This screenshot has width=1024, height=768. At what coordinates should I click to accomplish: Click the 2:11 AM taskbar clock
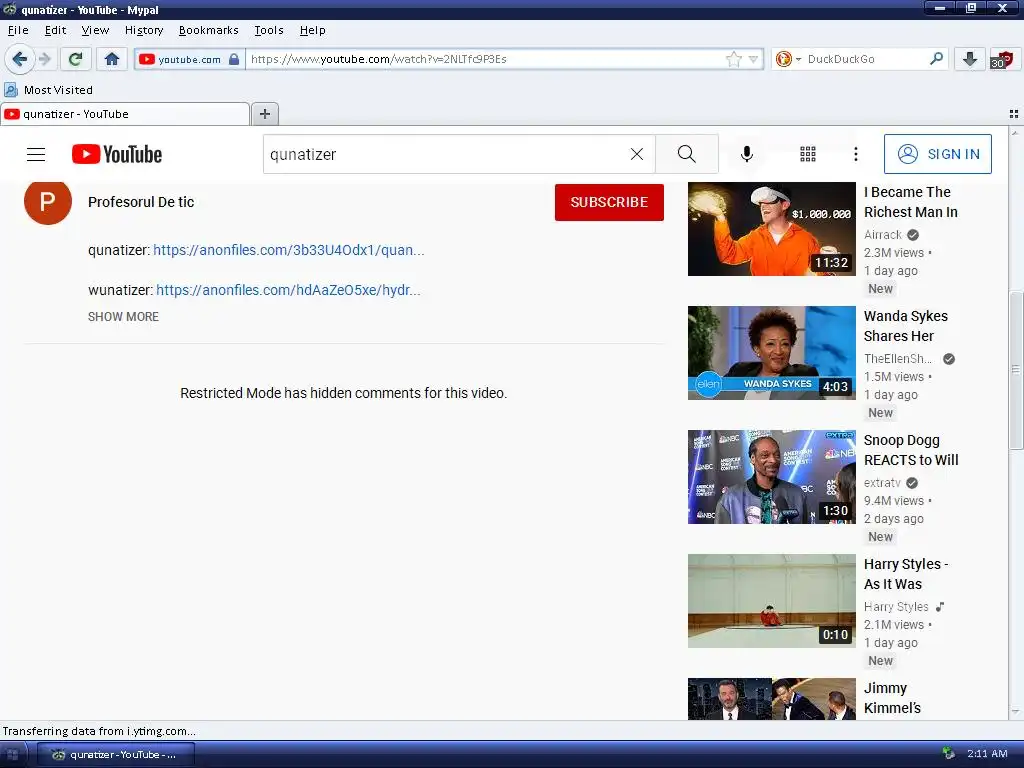coord(987,754)
